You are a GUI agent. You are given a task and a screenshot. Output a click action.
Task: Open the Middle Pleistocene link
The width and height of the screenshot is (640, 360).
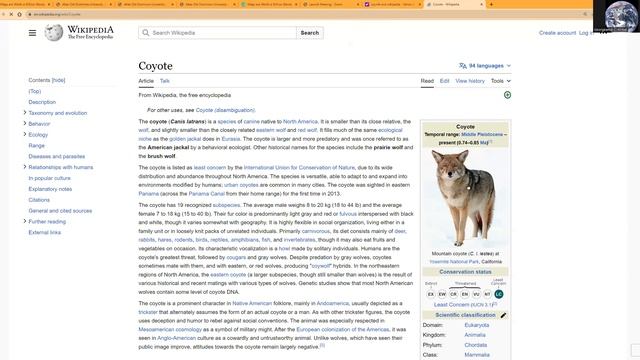coord(482,134)
